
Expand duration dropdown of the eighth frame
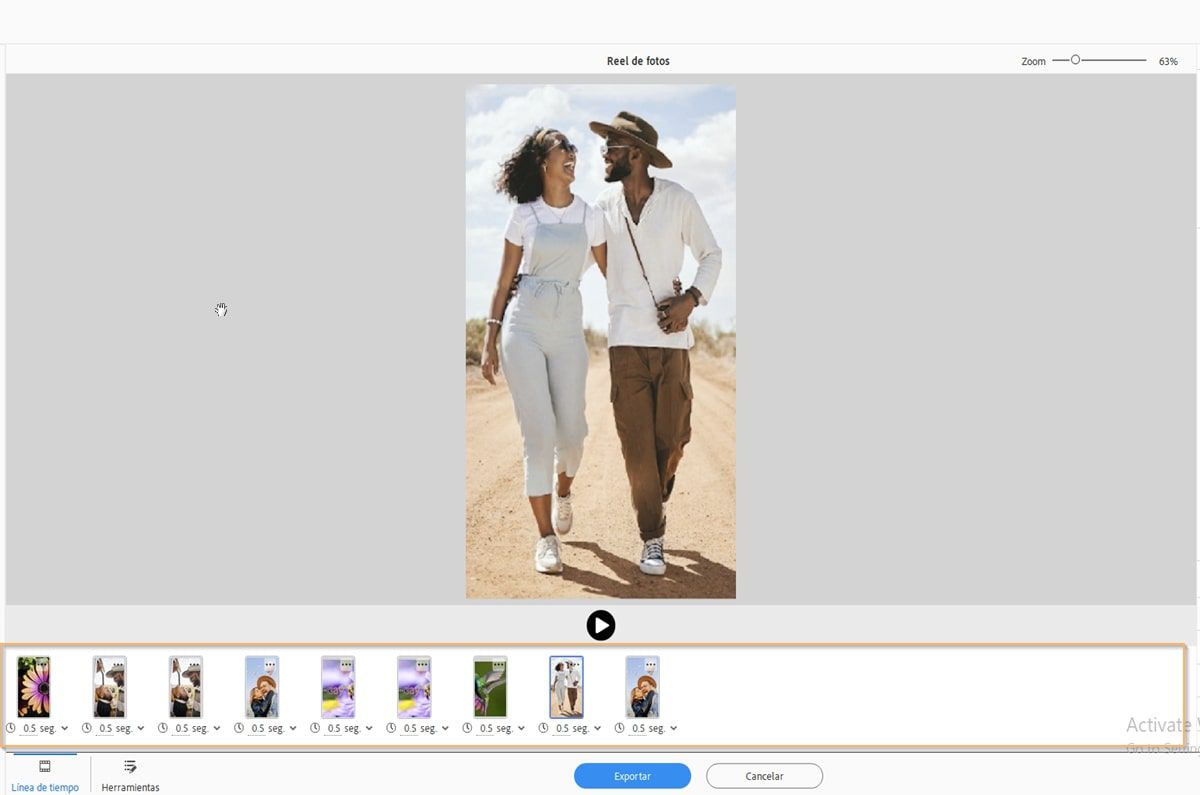click(597, 729)
